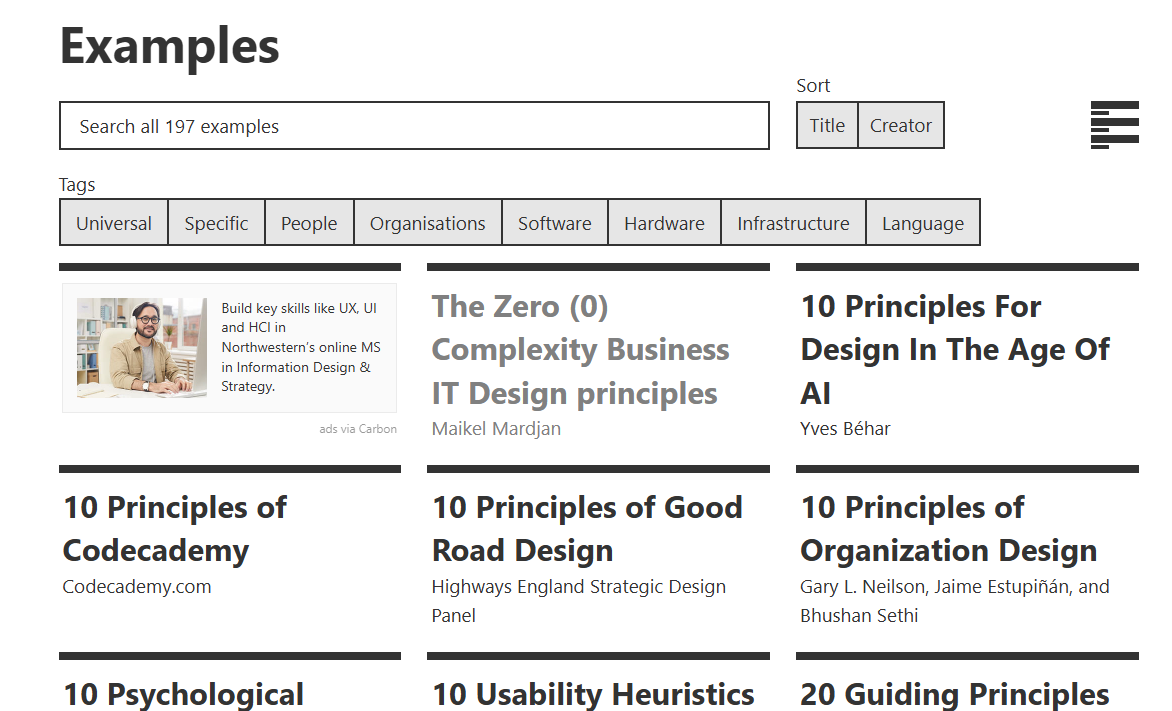Click the Northwestern ad photo thumbnail

[142, 348]
